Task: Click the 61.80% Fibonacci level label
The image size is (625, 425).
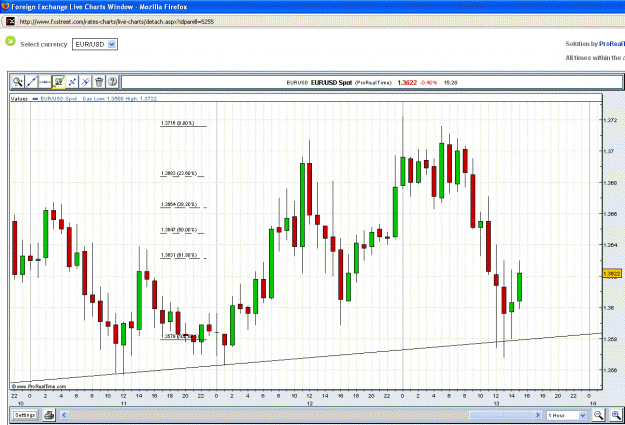Action: click(x=179, y=255)
